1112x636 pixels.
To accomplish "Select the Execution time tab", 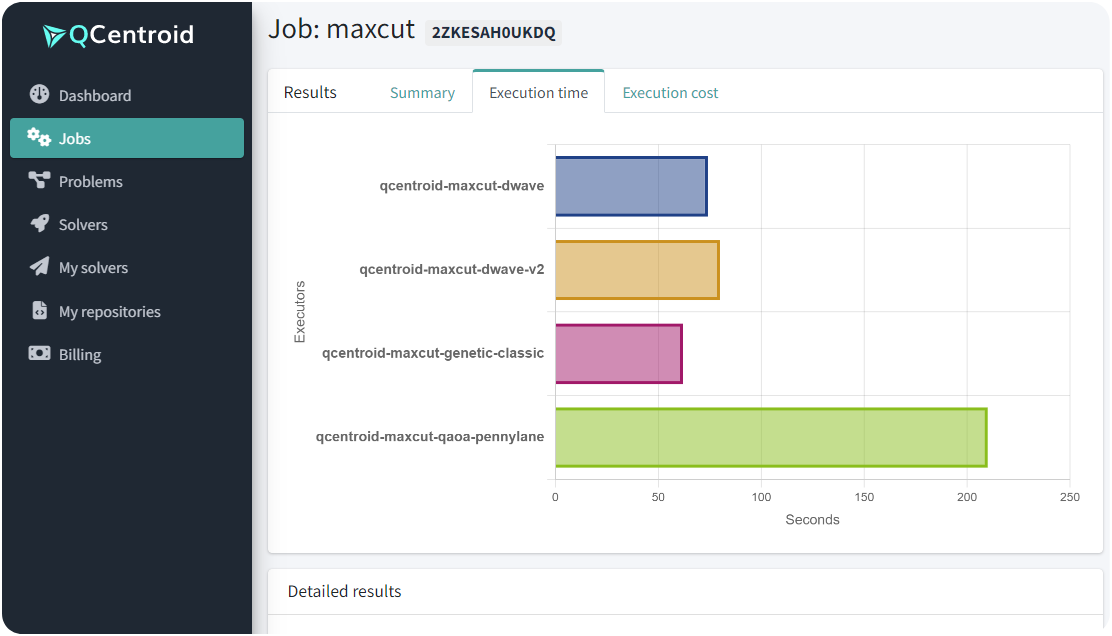I will [538, 93].
